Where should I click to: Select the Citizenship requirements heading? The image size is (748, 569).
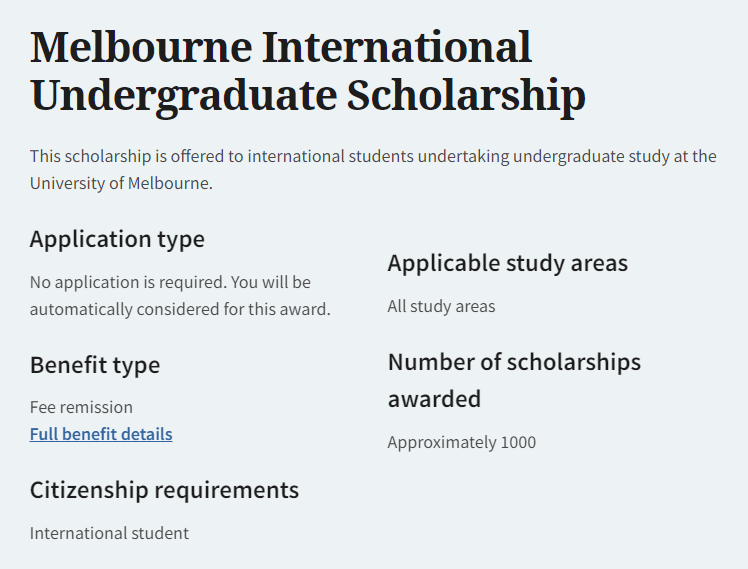pos(164,490)
